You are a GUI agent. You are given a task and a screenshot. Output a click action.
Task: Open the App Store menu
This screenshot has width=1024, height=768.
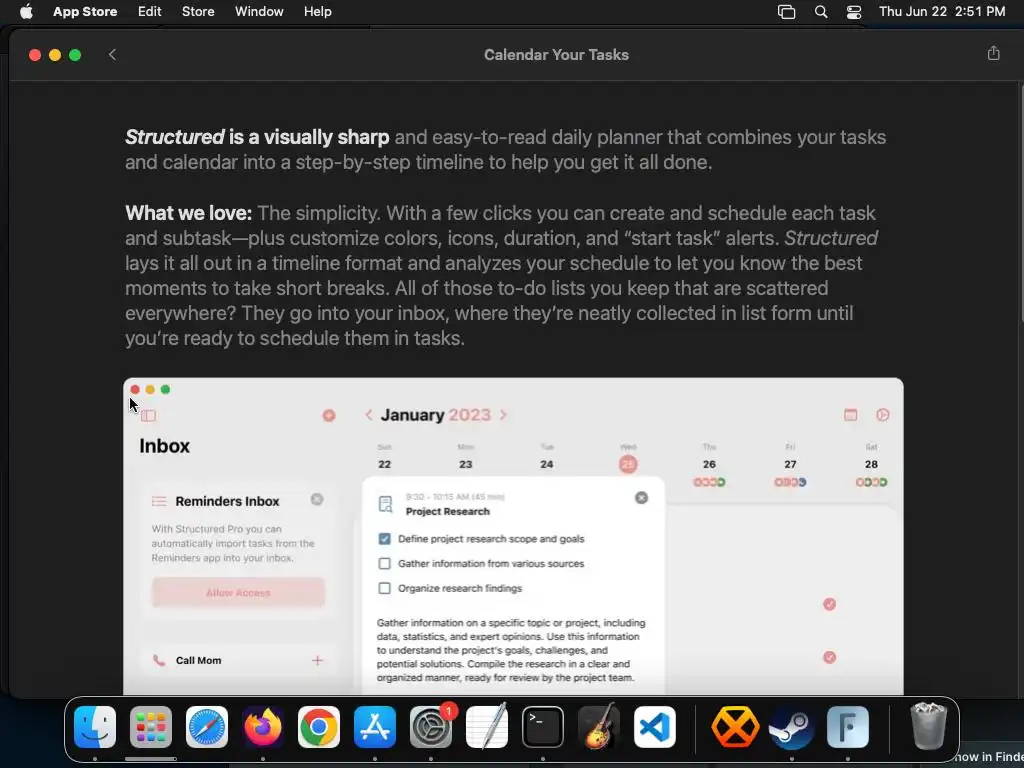coord(85,12)
